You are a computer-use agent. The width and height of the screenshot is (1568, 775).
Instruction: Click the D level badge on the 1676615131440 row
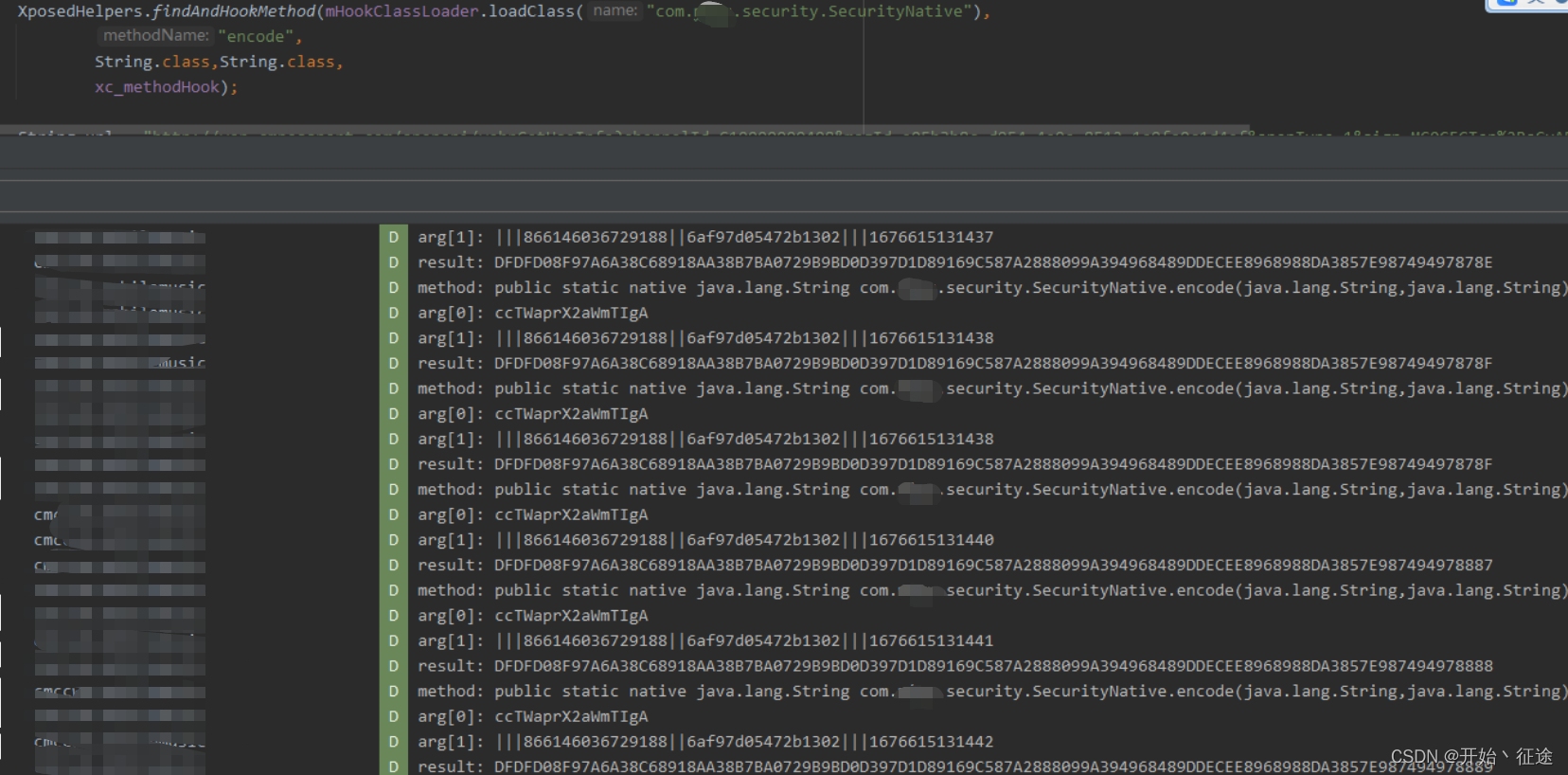[x=393, y=540]
